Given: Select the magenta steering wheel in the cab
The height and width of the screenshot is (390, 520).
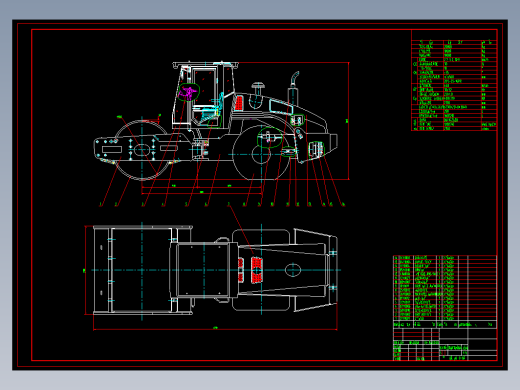Looking at the screenshot, I should (188, 93).
